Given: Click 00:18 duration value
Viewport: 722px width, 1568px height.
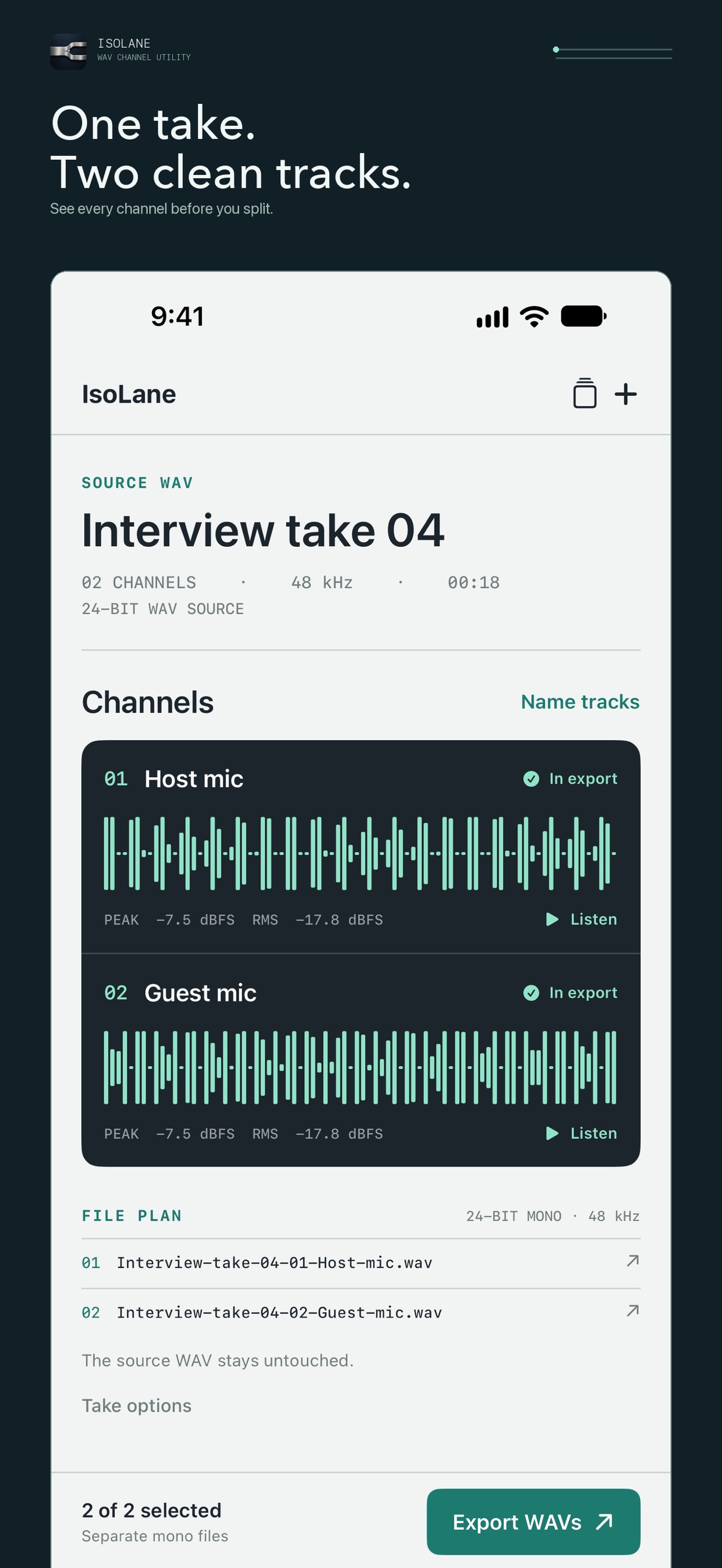Looking at the screenshot, I should pyautogui.click(x=473, y=583).
